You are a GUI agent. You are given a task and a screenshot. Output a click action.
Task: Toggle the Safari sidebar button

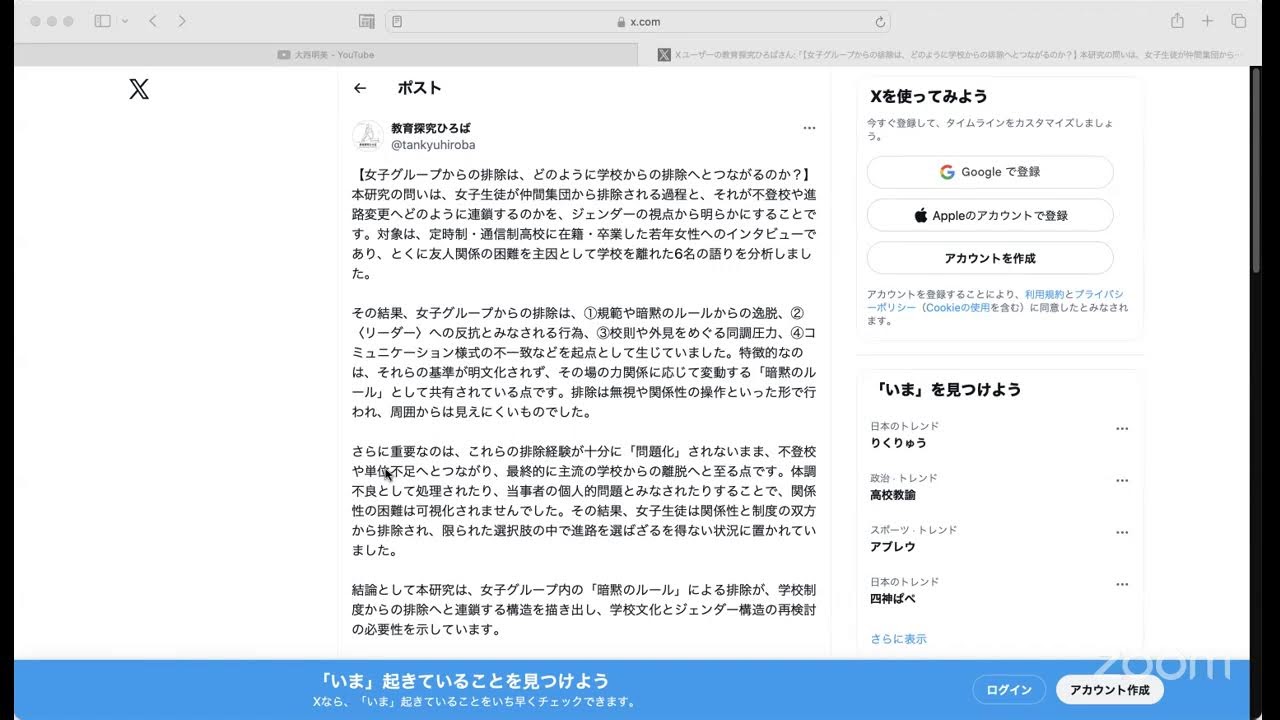[x=102, y=21]
